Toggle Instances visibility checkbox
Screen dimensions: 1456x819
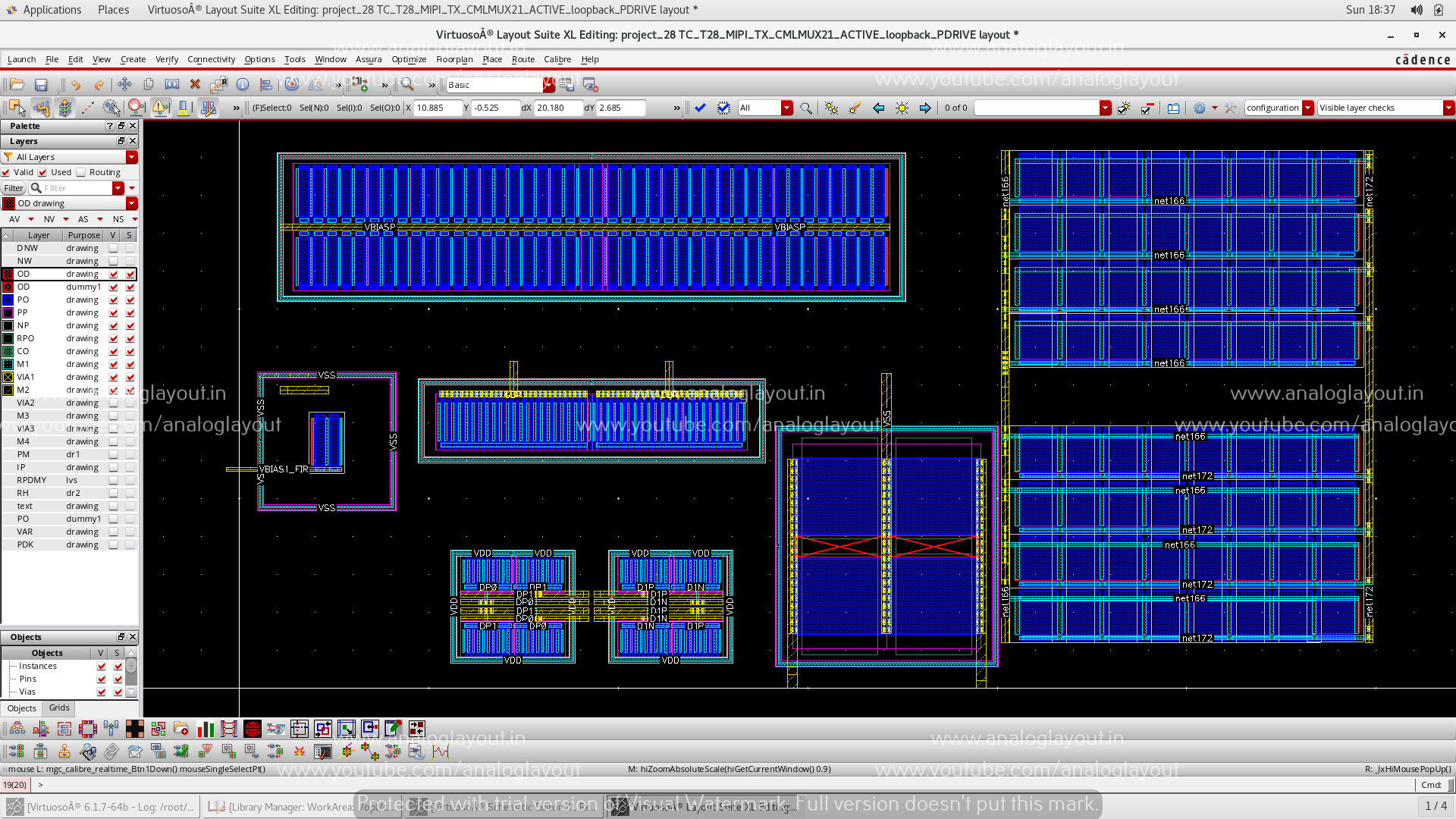(x=102, y=666)
